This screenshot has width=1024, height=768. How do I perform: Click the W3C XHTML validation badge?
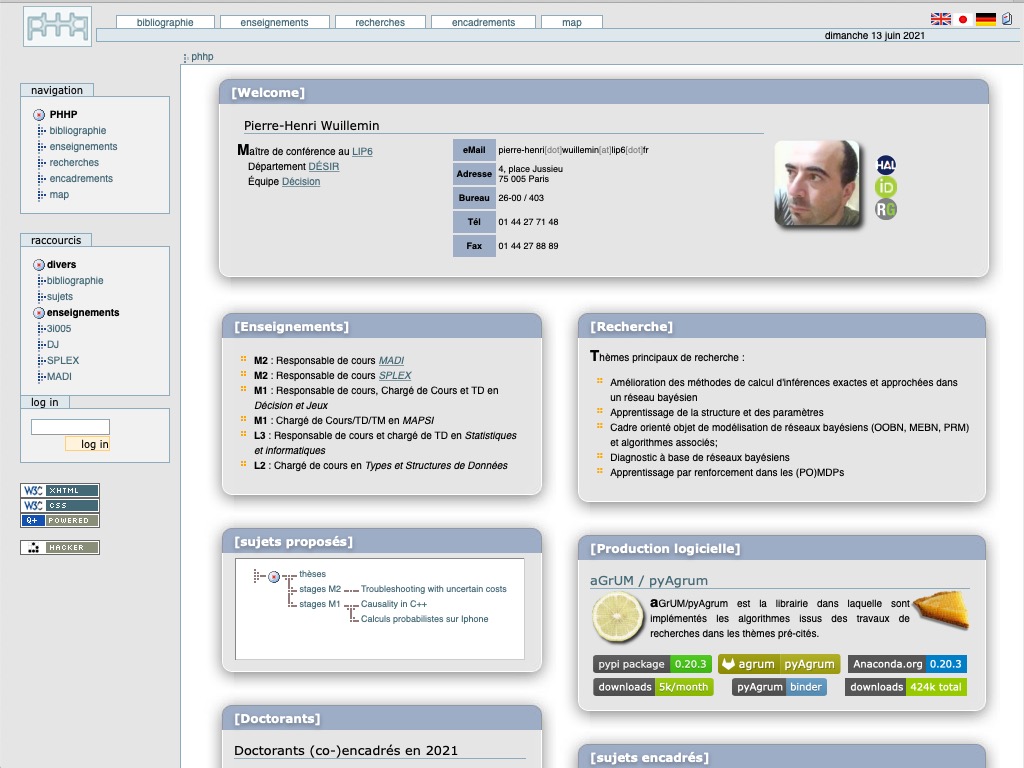pos(60,490)
